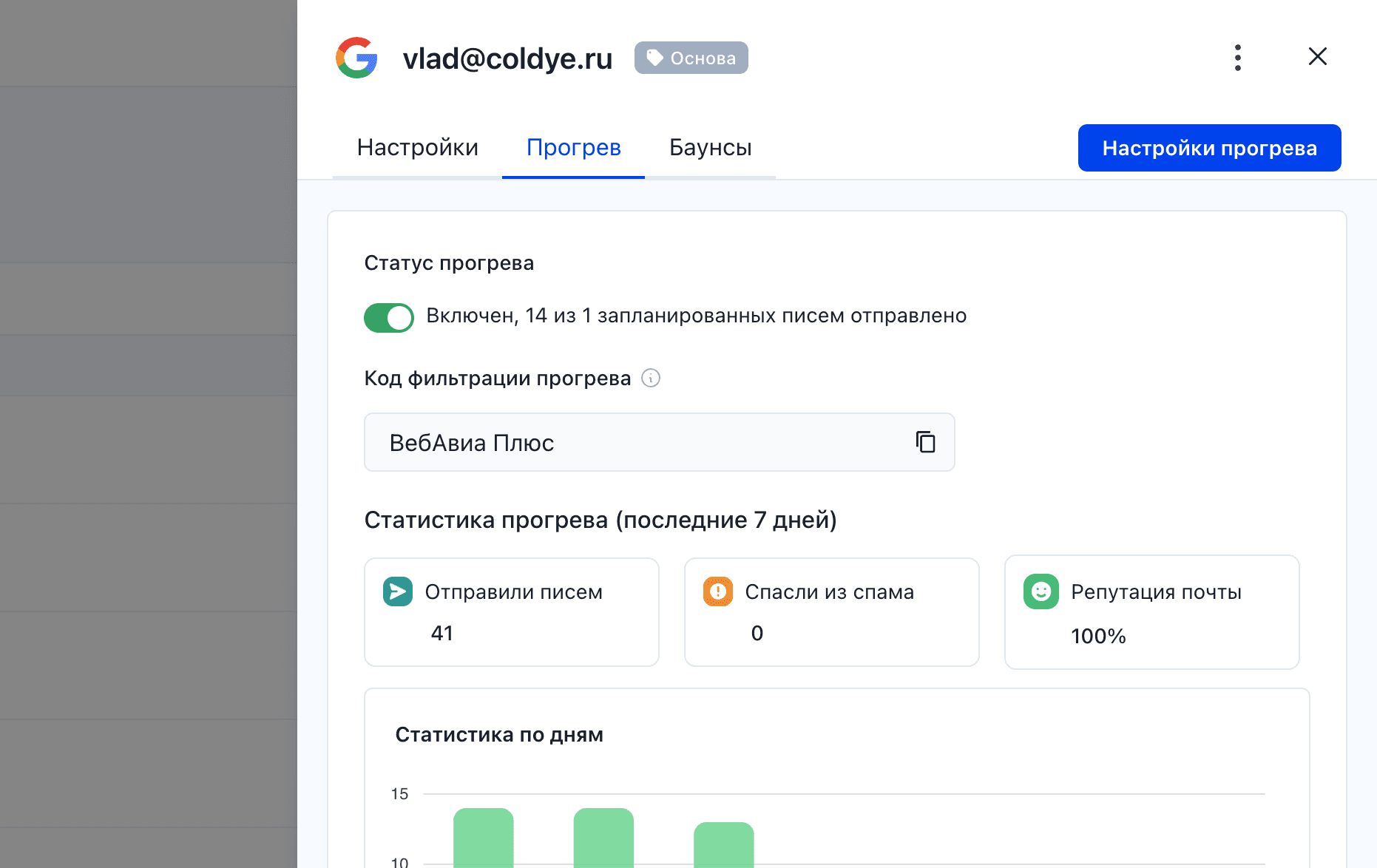This screenshot has height=868, width=1377.
Task: Click the green smiley reputation icon
Action: pyautogui.click(x=1041, y=591)
